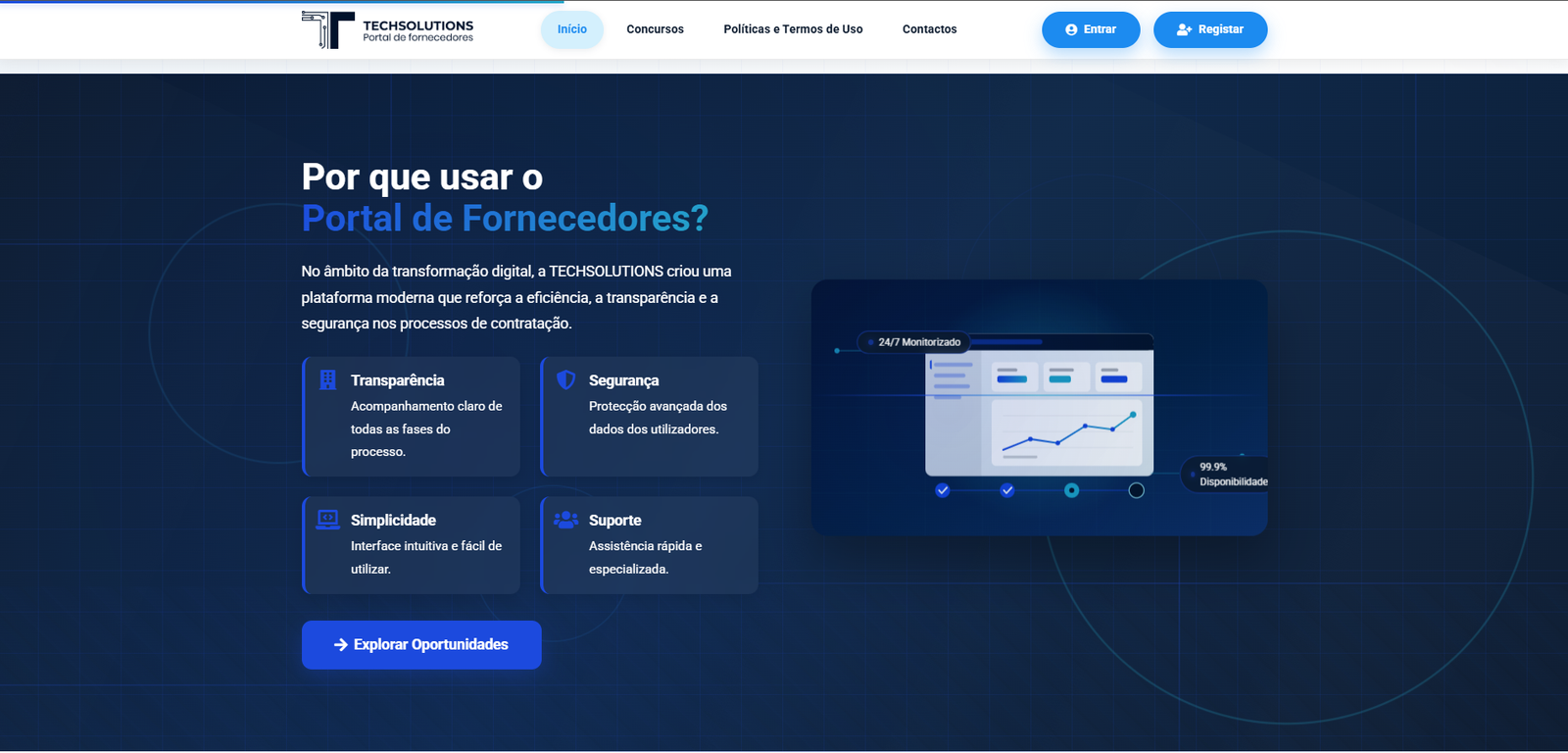Click the Segurança card title
The width and height of the screenshot is (1568, 753).
pyautogui.click(x=624, y=380)
